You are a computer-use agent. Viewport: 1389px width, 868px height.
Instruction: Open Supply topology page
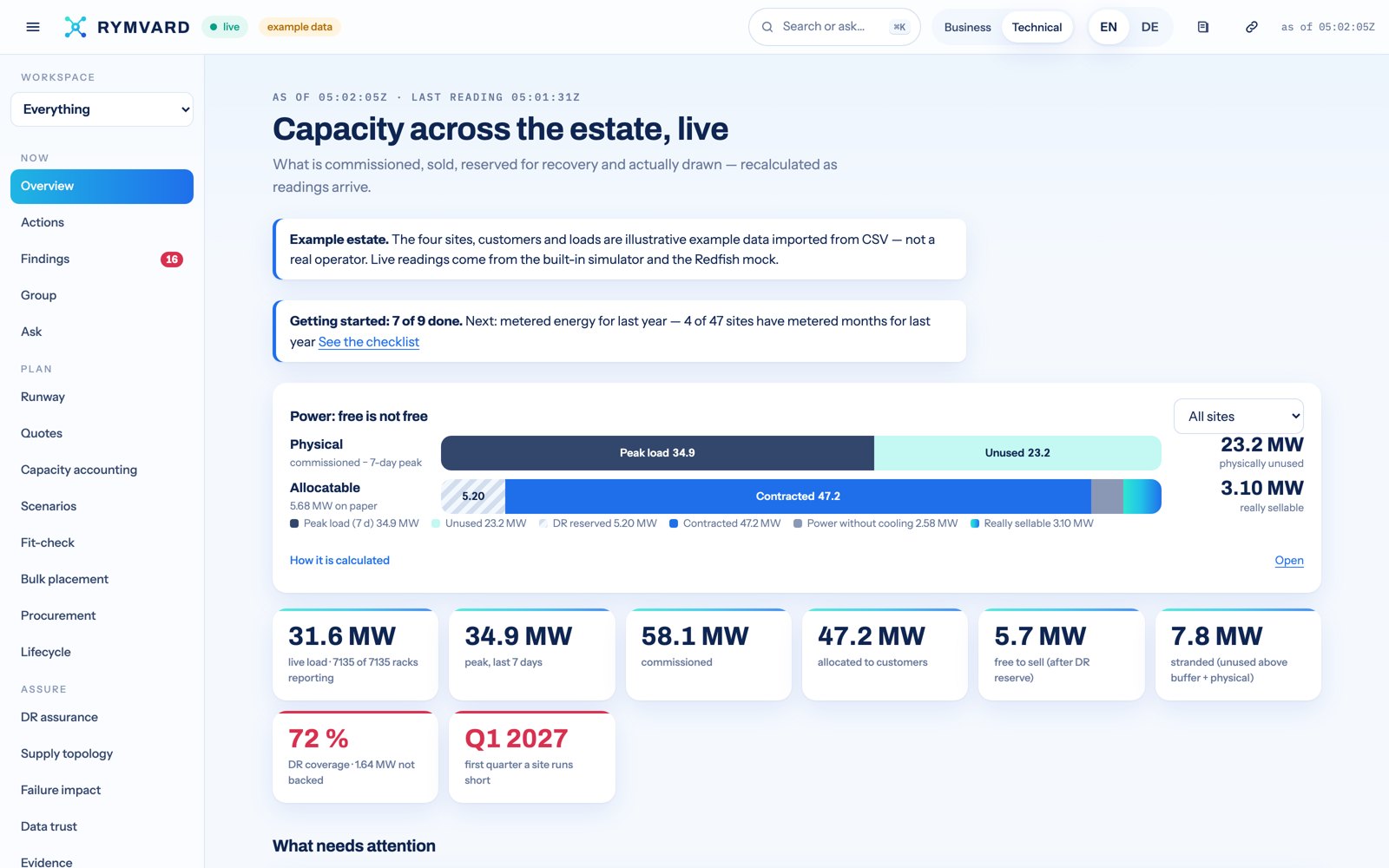102,754
